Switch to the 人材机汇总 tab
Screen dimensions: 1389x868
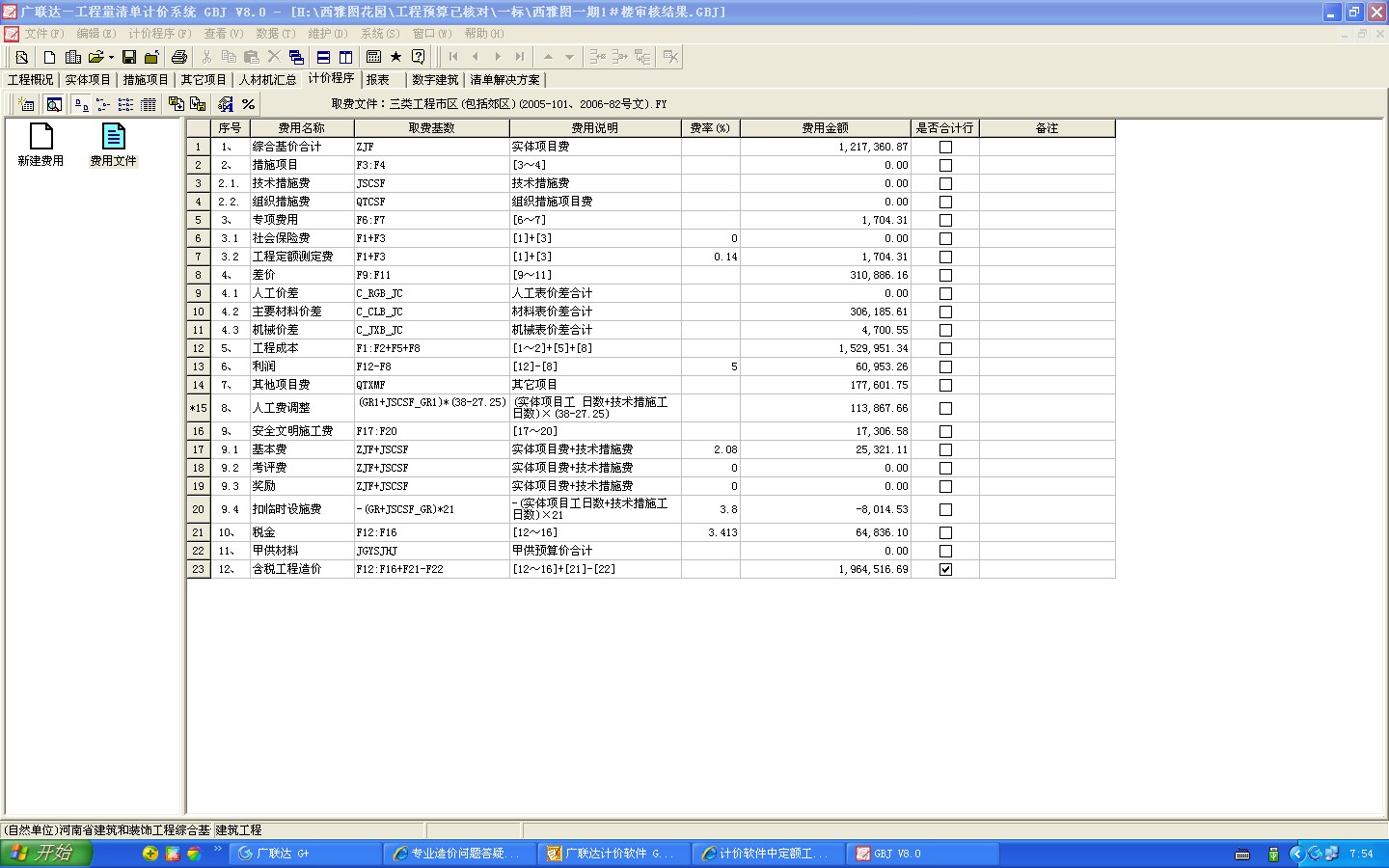268,80
